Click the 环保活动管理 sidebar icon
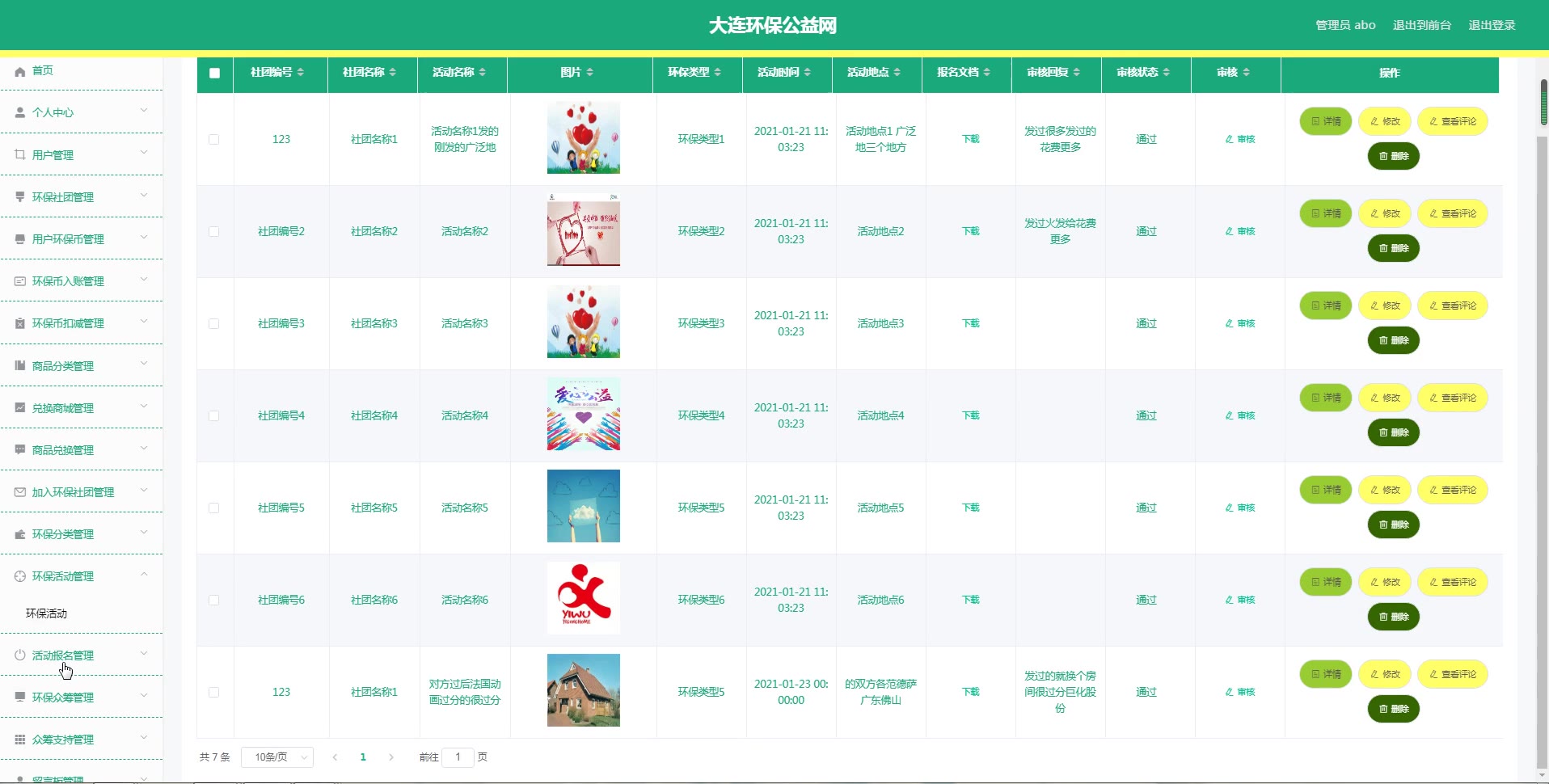Image resolution: width=1549 pixels, height=784 pixels. (20, 576)
